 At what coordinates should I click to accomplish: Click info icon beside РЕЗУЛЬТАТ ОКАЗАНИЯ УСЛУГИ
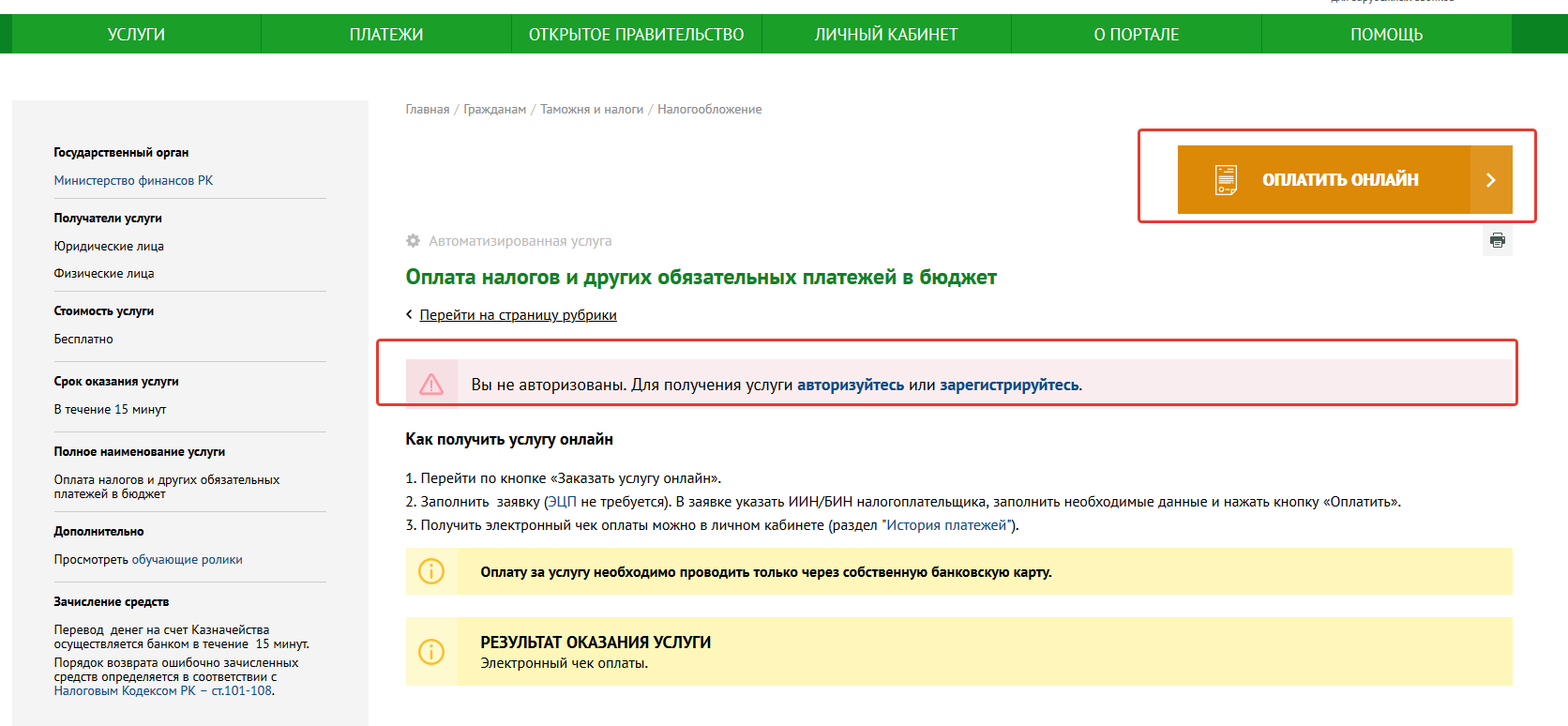pos(431,651)
